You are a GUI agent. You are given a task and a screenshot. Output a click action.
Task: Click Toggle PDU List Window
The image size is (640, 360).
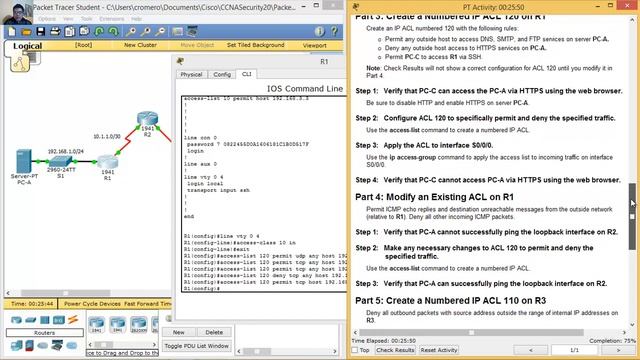197,346
